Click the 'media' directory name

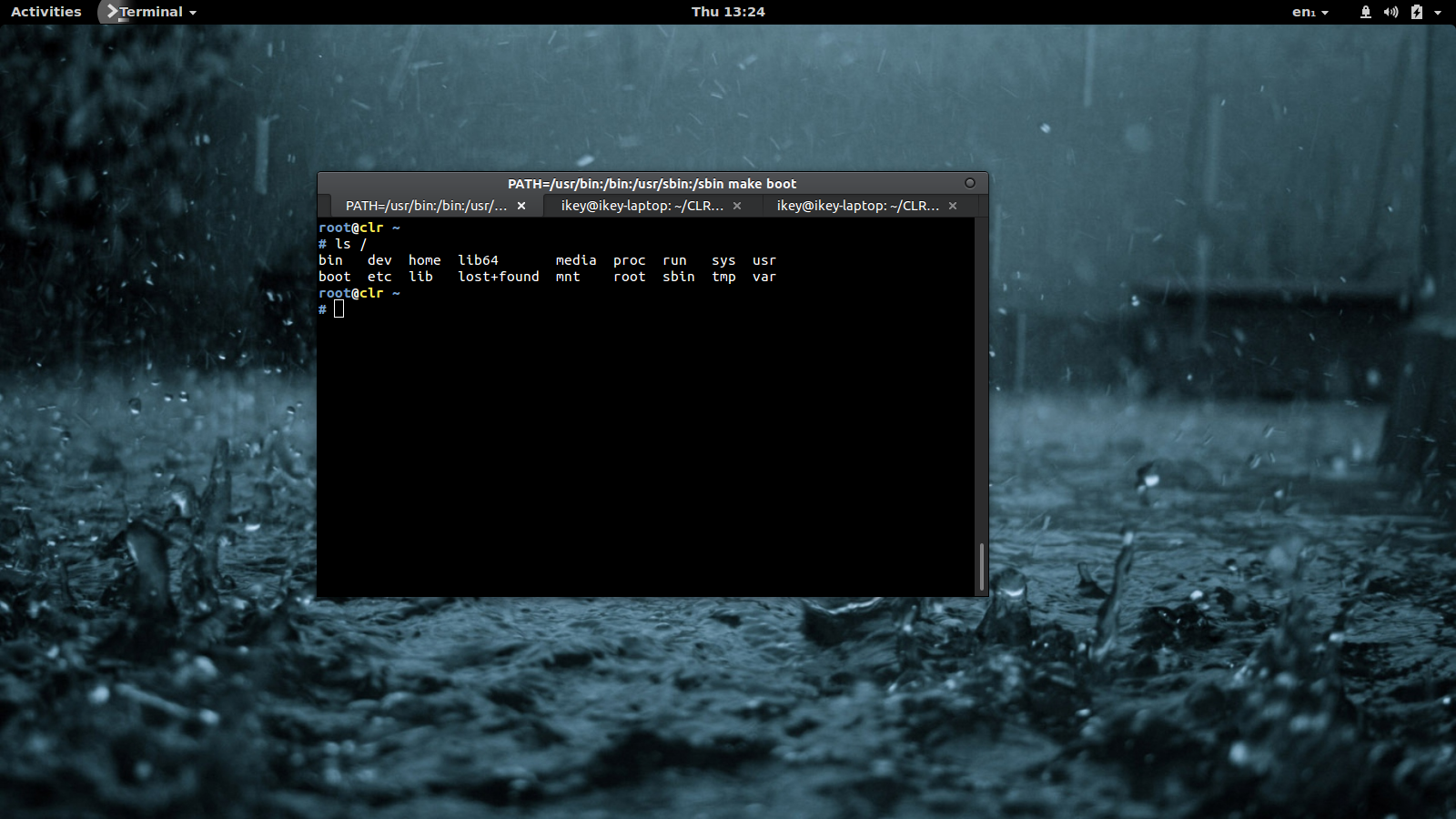(x=576, y=260)
